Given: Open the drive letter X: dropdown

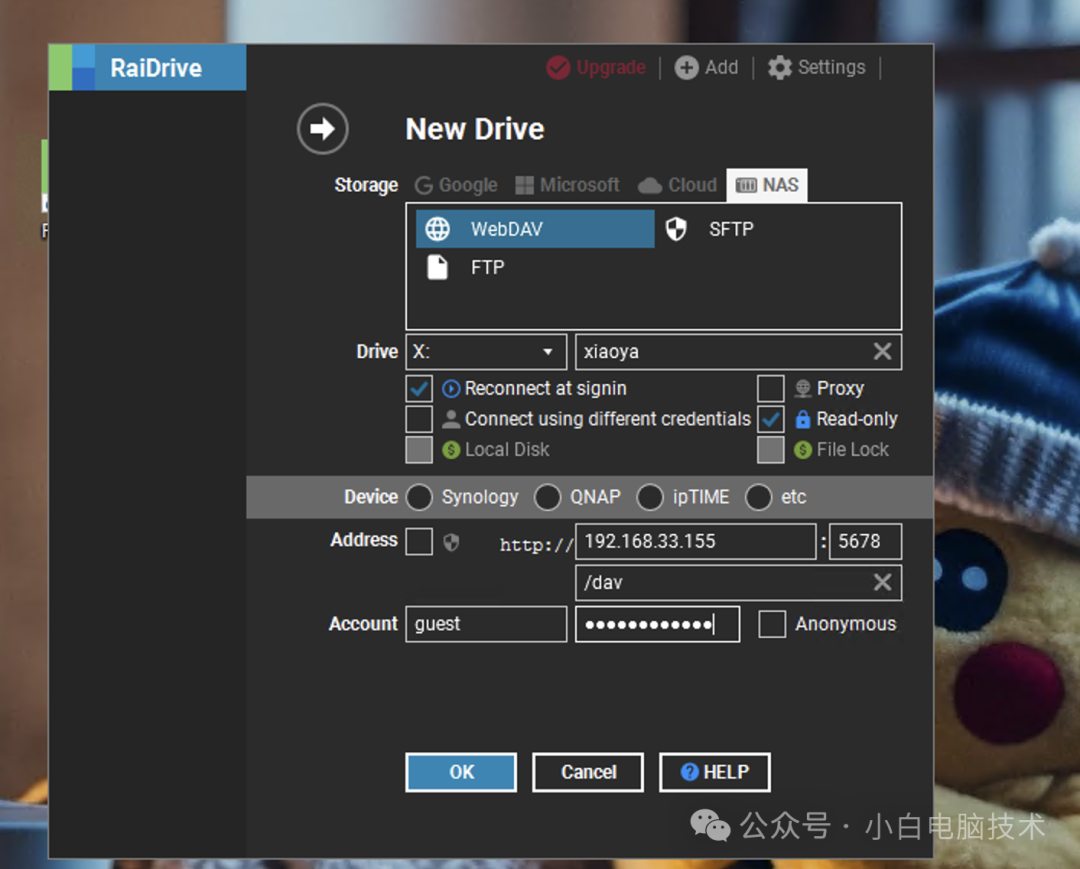Looking at the screenshot, I should (x=486, y=352).
